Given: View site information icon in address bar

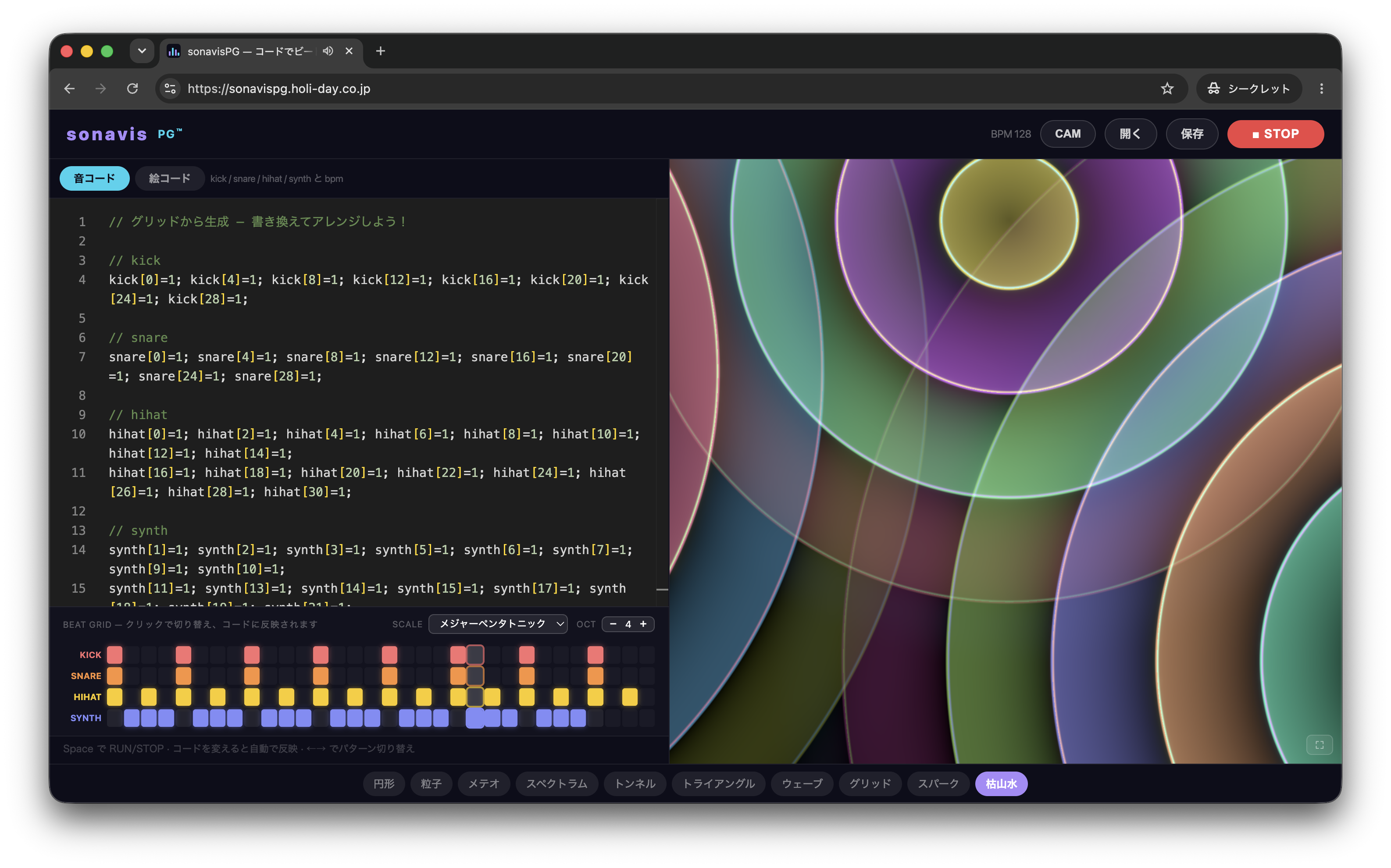Looking at the screenshot, I should point(170,89).
